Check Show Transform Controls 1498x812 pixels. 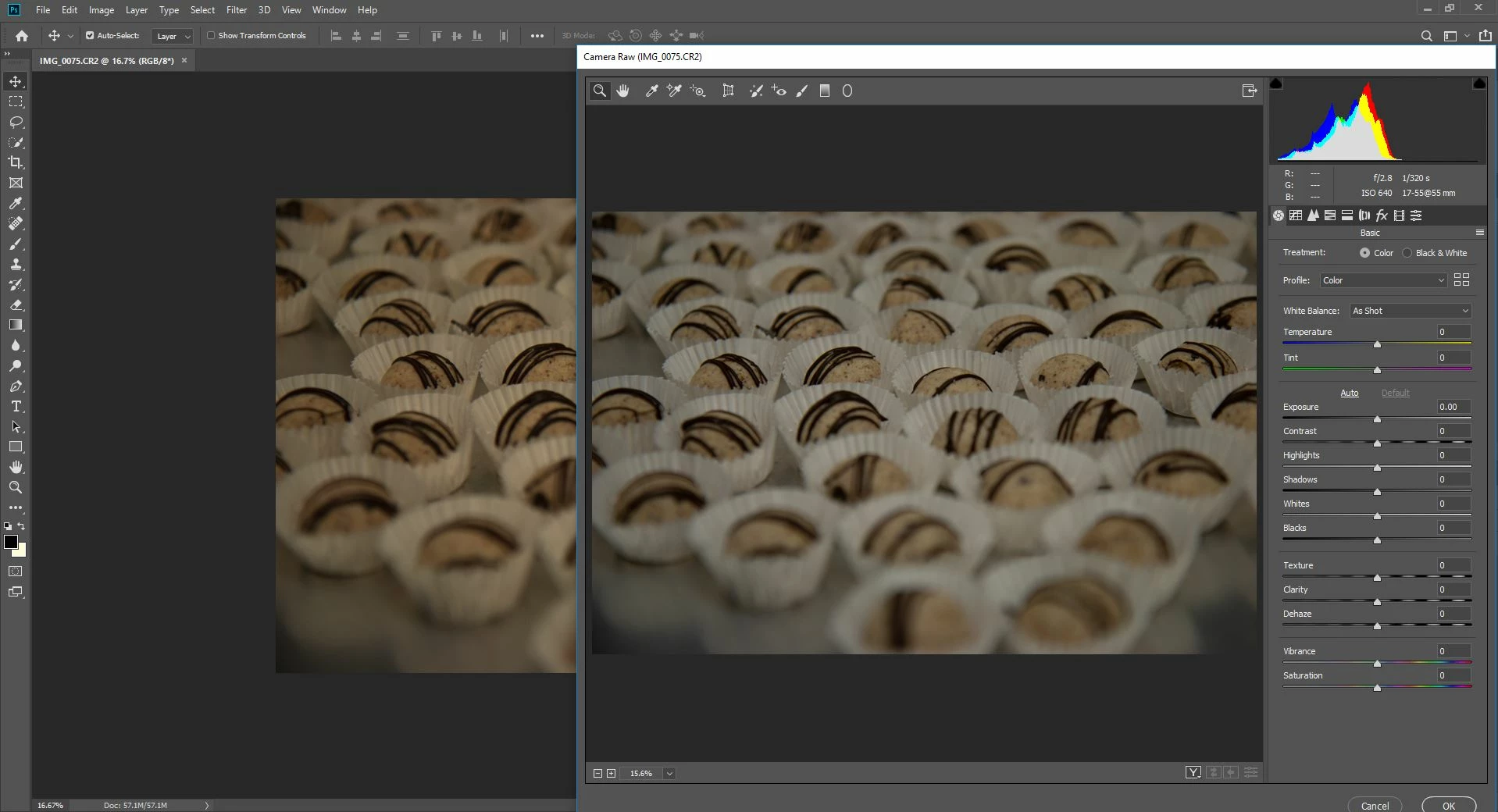pos(211,36)
